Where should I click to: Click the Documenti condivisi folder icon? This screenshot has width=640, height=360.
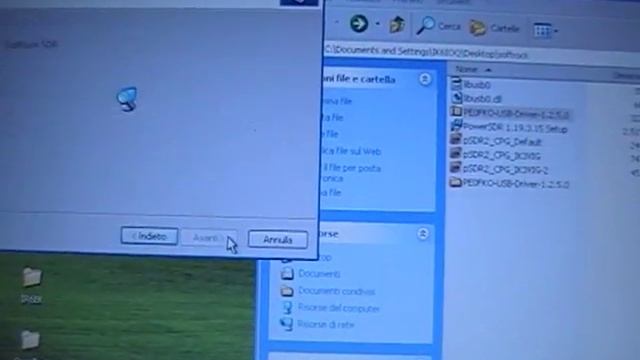click(287, 291)
